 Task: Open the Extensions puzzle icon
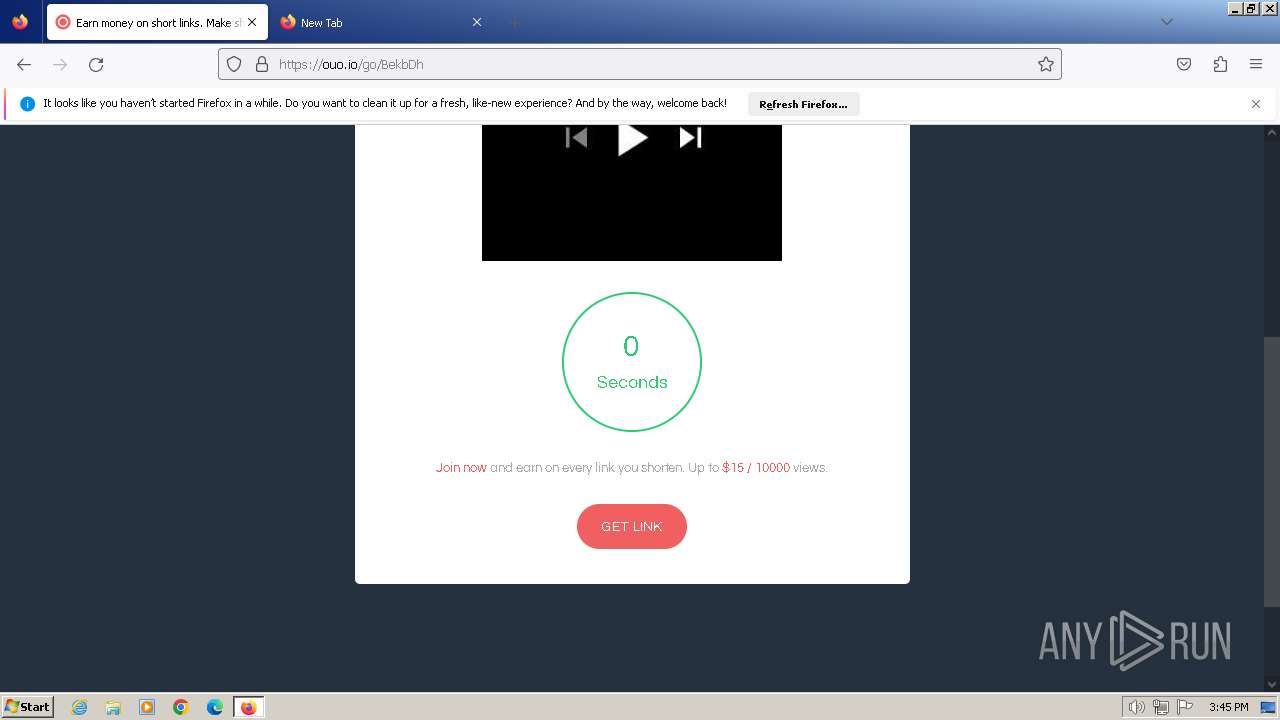click(1220, 64)
